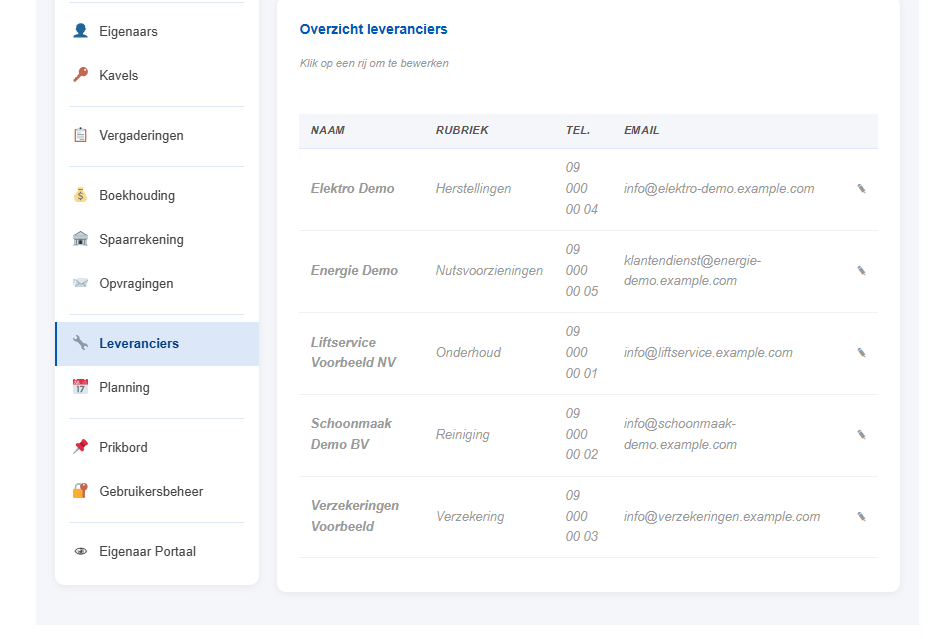Click the Kavels key icon
Viewport: 946px width, 639px height.
pos(80,75)
